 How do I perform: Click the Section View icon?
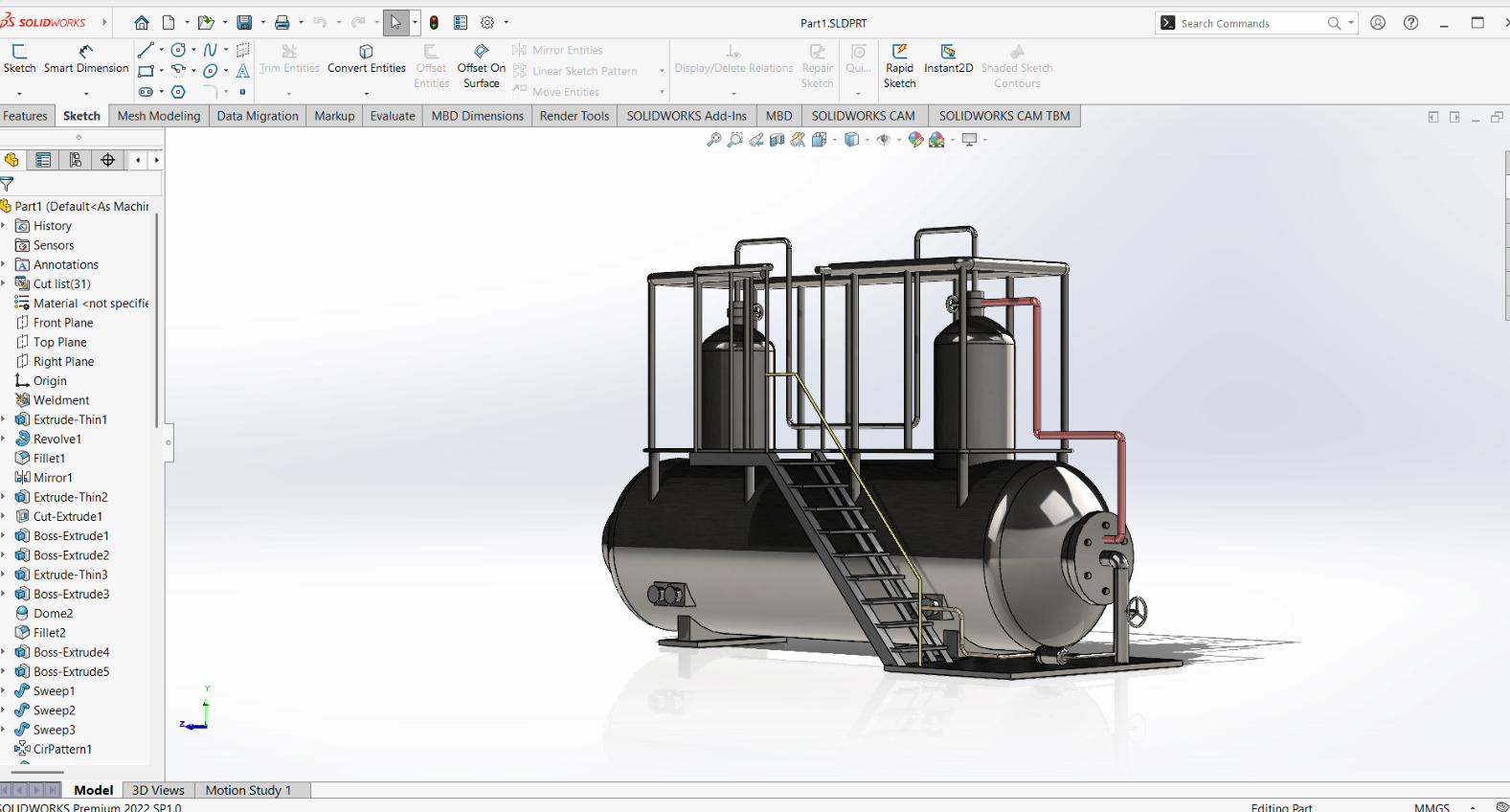pos(777,140)
